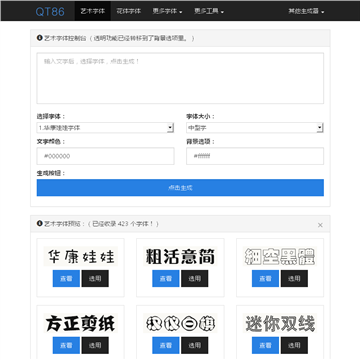The height and width of the screenshot is (360, 360).
Task: Click the round bubble-style font preview image
Action: [180, 323]
